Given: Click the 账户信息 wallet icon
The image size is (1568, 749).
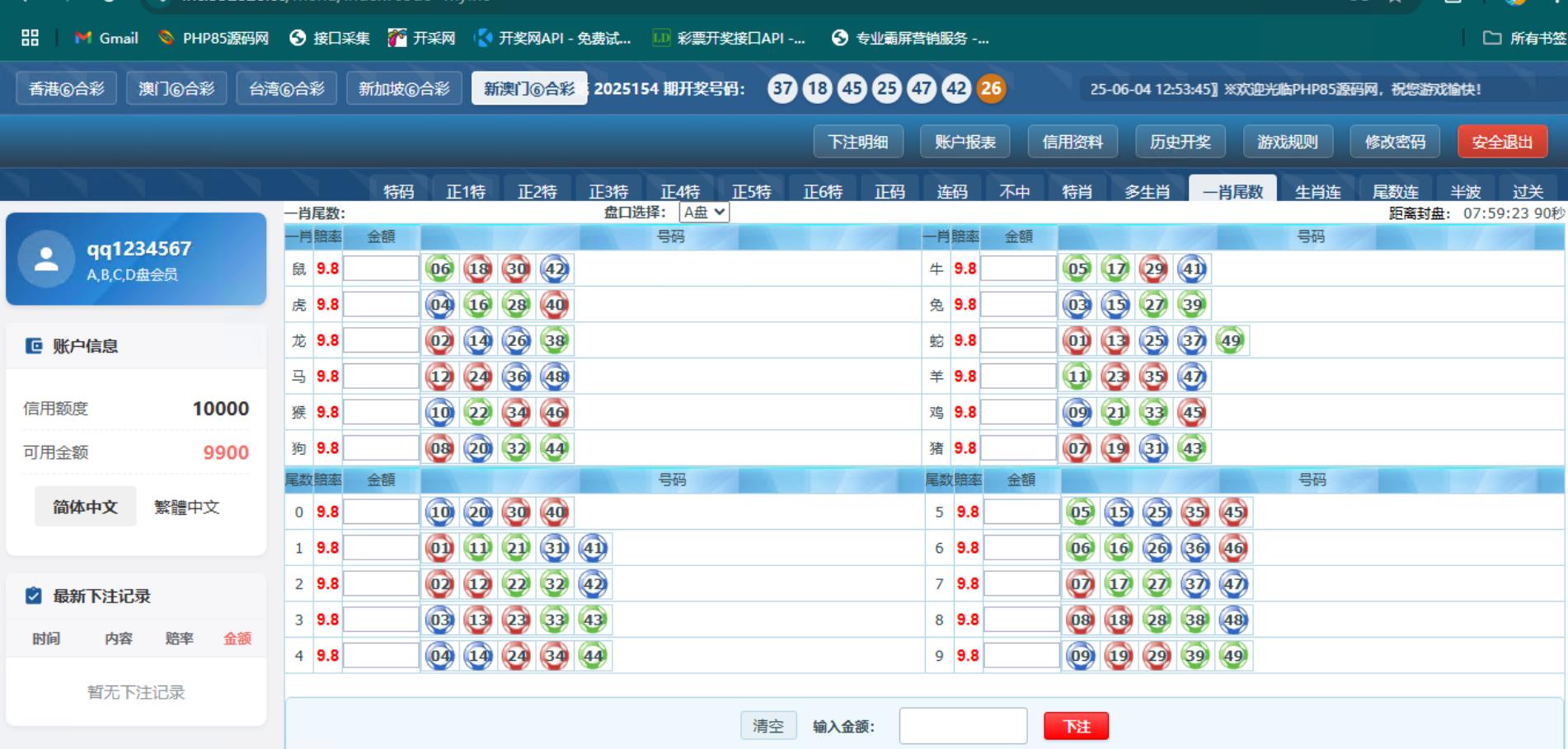Looking at the screenshot, I should click(x=34, y=346).
